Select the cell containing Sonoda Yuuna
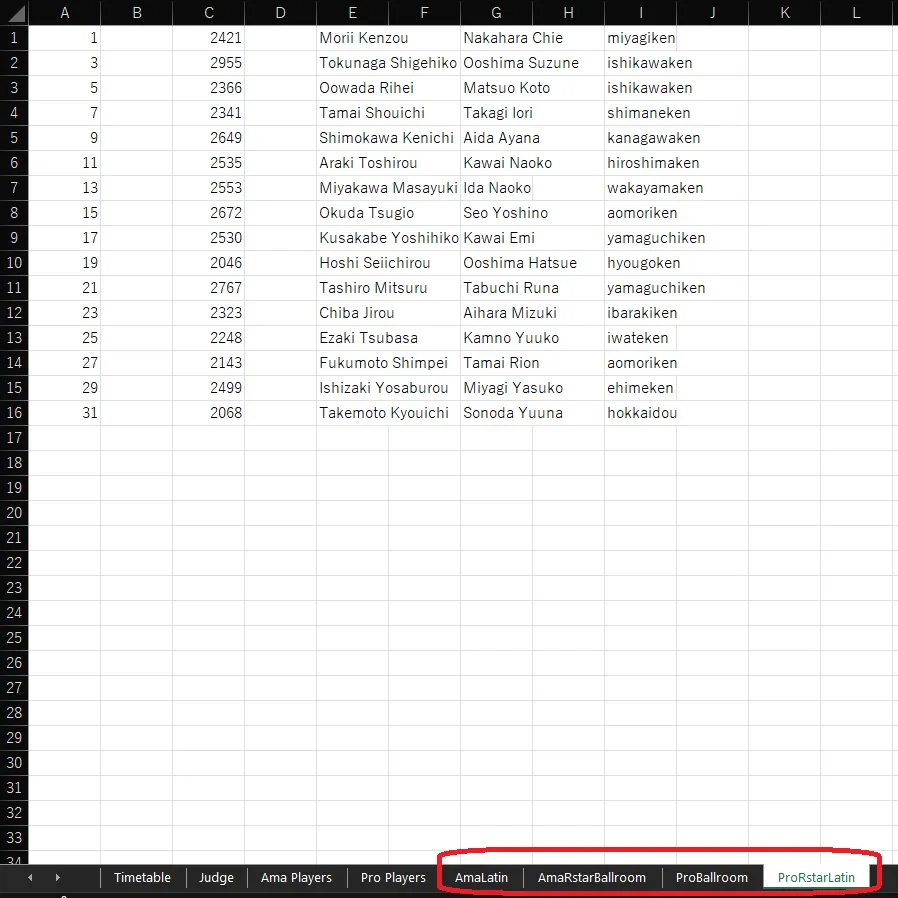898x898 pixels. (x=512, y=413)
